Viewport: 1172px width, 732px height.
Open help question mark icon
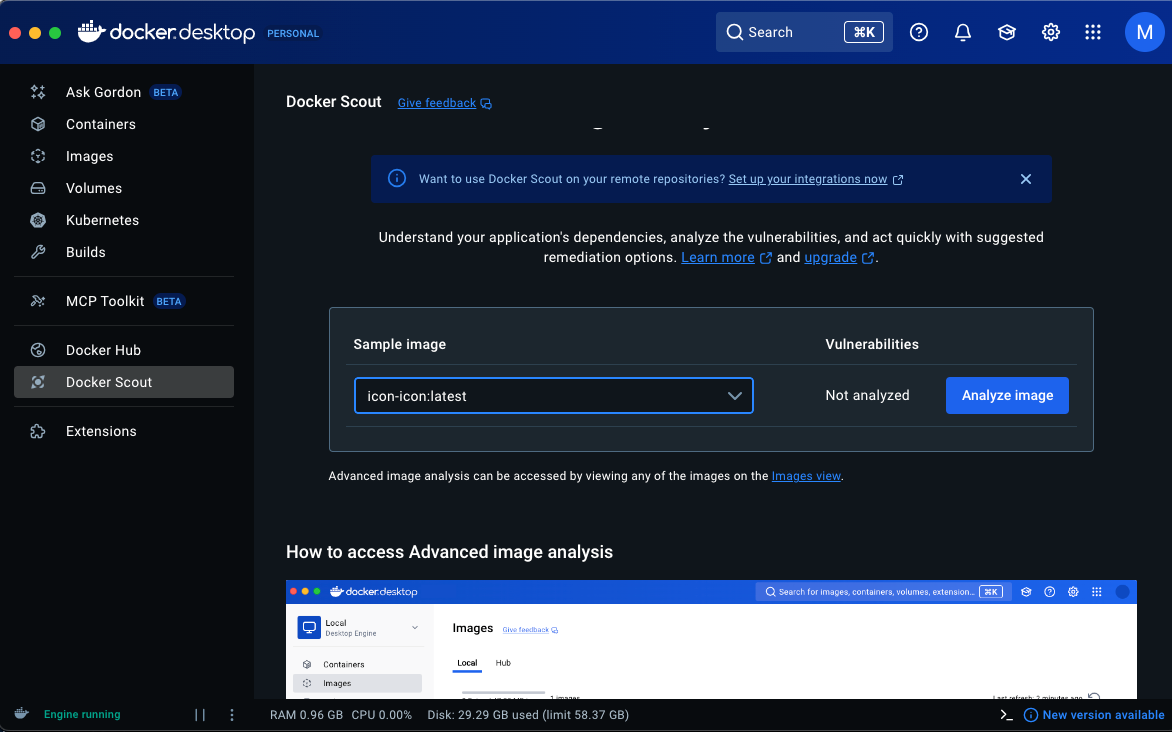919,32
